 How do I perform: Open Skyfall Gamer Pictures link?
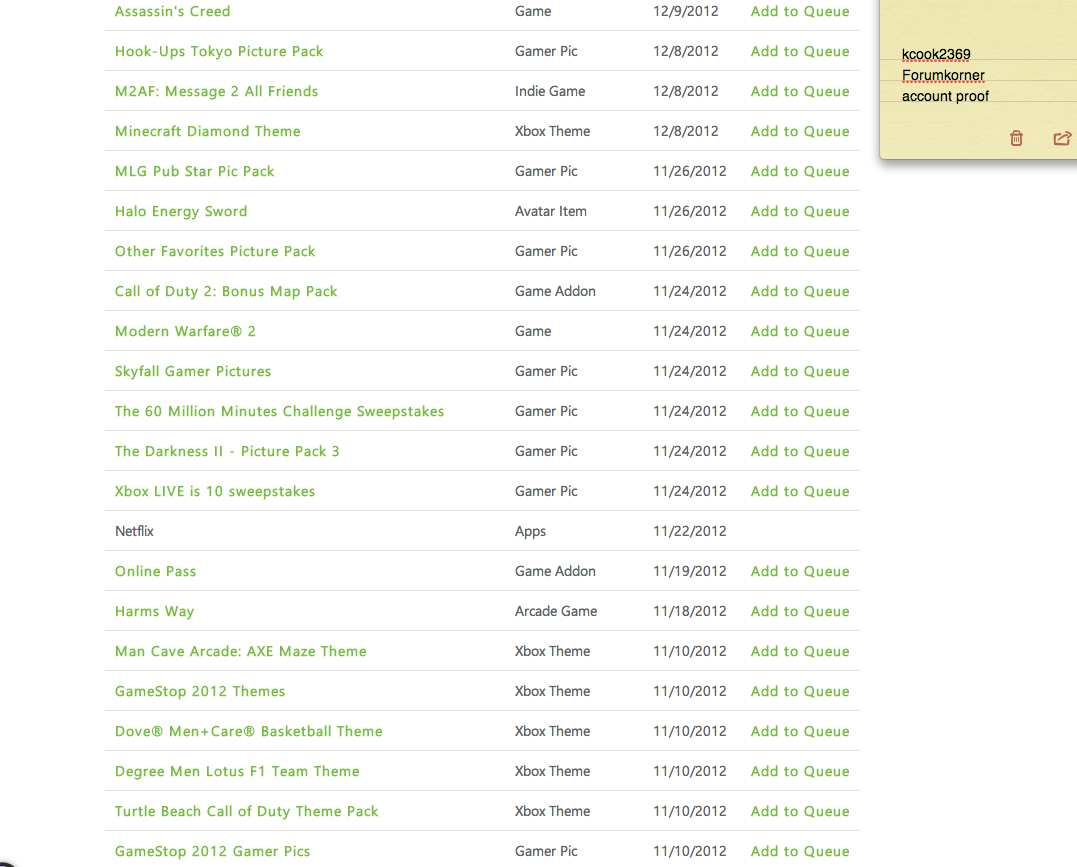[x=193, y=371]
